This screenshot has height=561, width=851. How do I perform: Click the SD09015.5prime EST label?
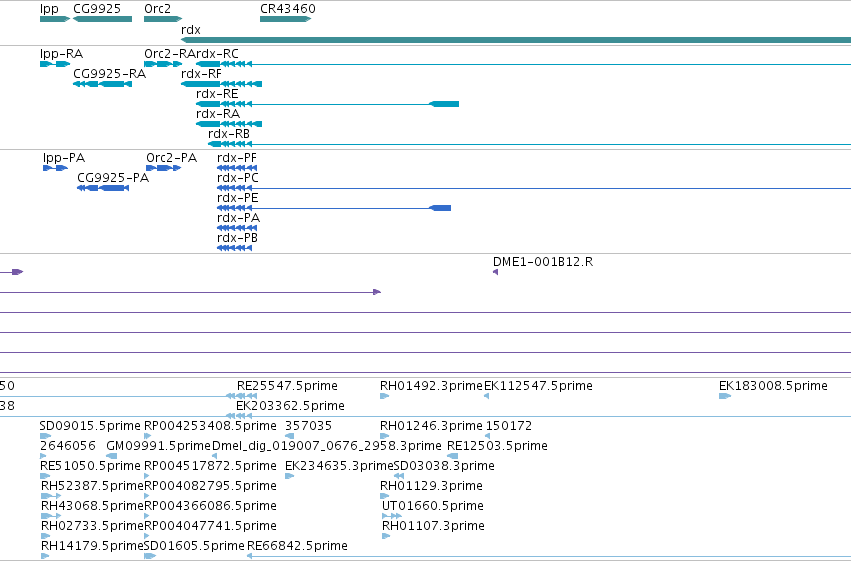click(90, 426)
